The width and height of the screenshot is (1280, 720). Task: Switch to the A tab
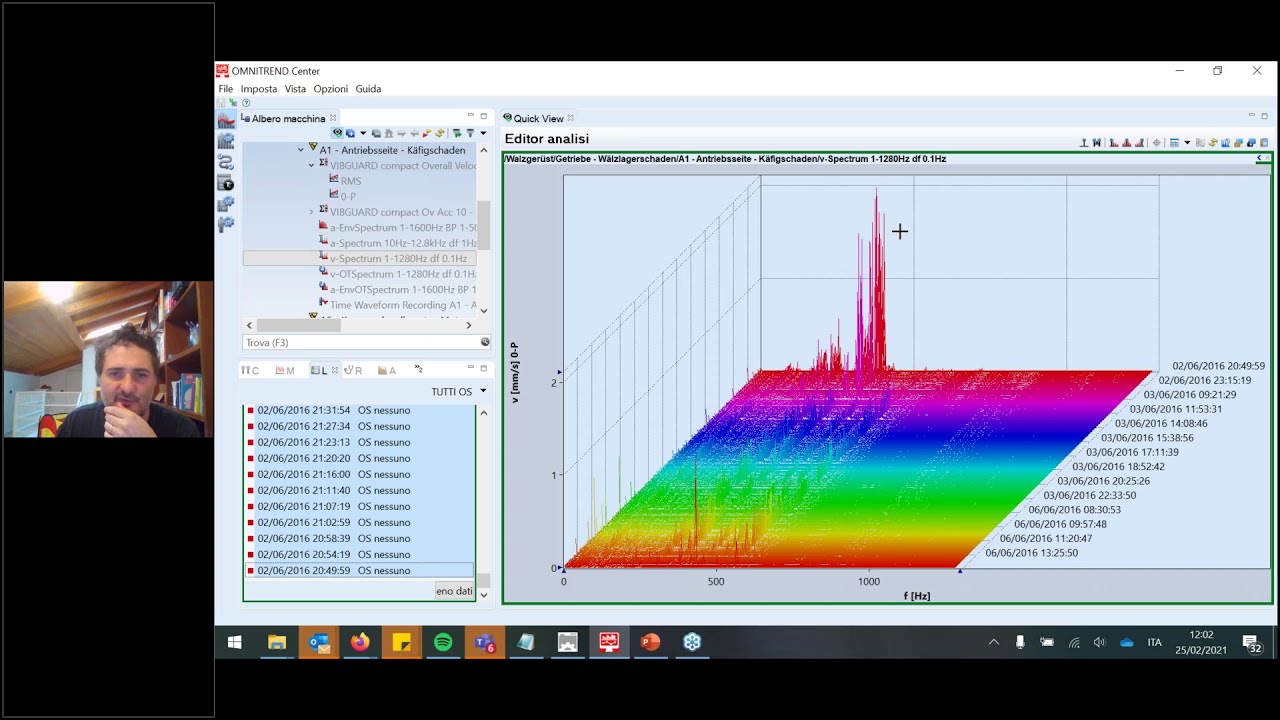pyautogui.click(x=387, y=370)
